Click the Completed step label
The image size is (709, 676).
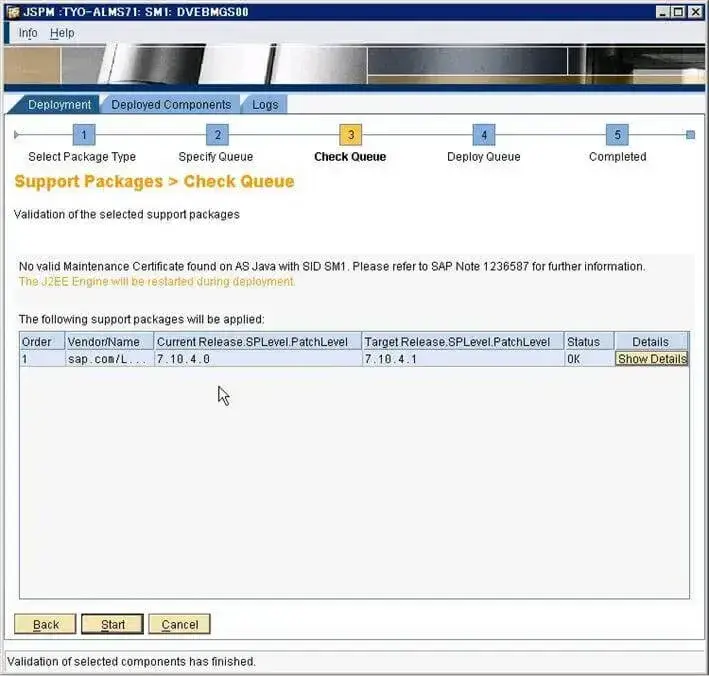[x=617, y=157]
